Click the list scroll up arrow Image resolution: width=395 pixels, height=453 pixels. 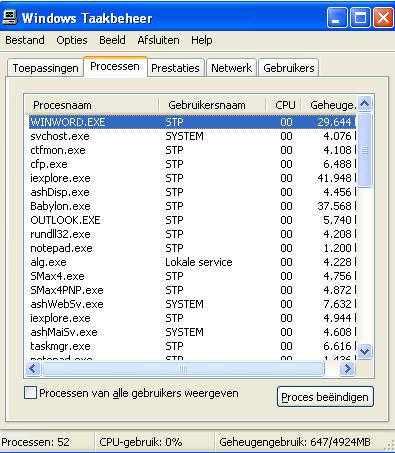click(364, 104)
